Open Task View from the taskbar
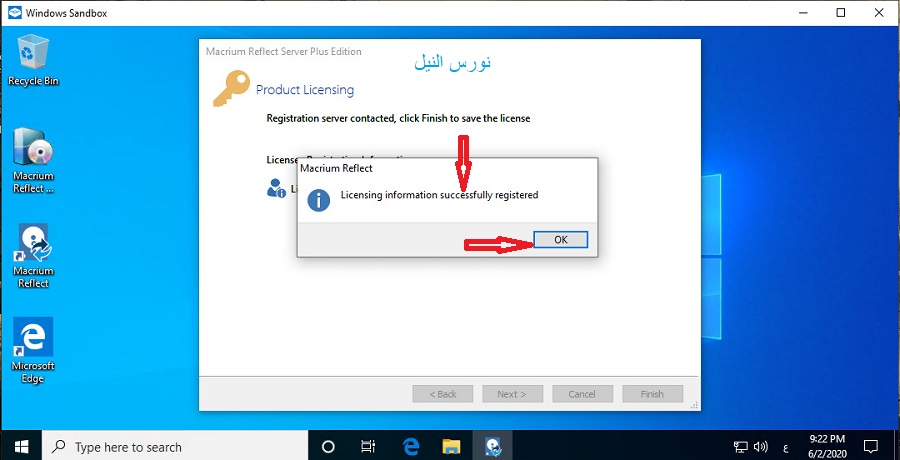Image resolution: width=900 pixels, height=460 pixels. point(368,446)
